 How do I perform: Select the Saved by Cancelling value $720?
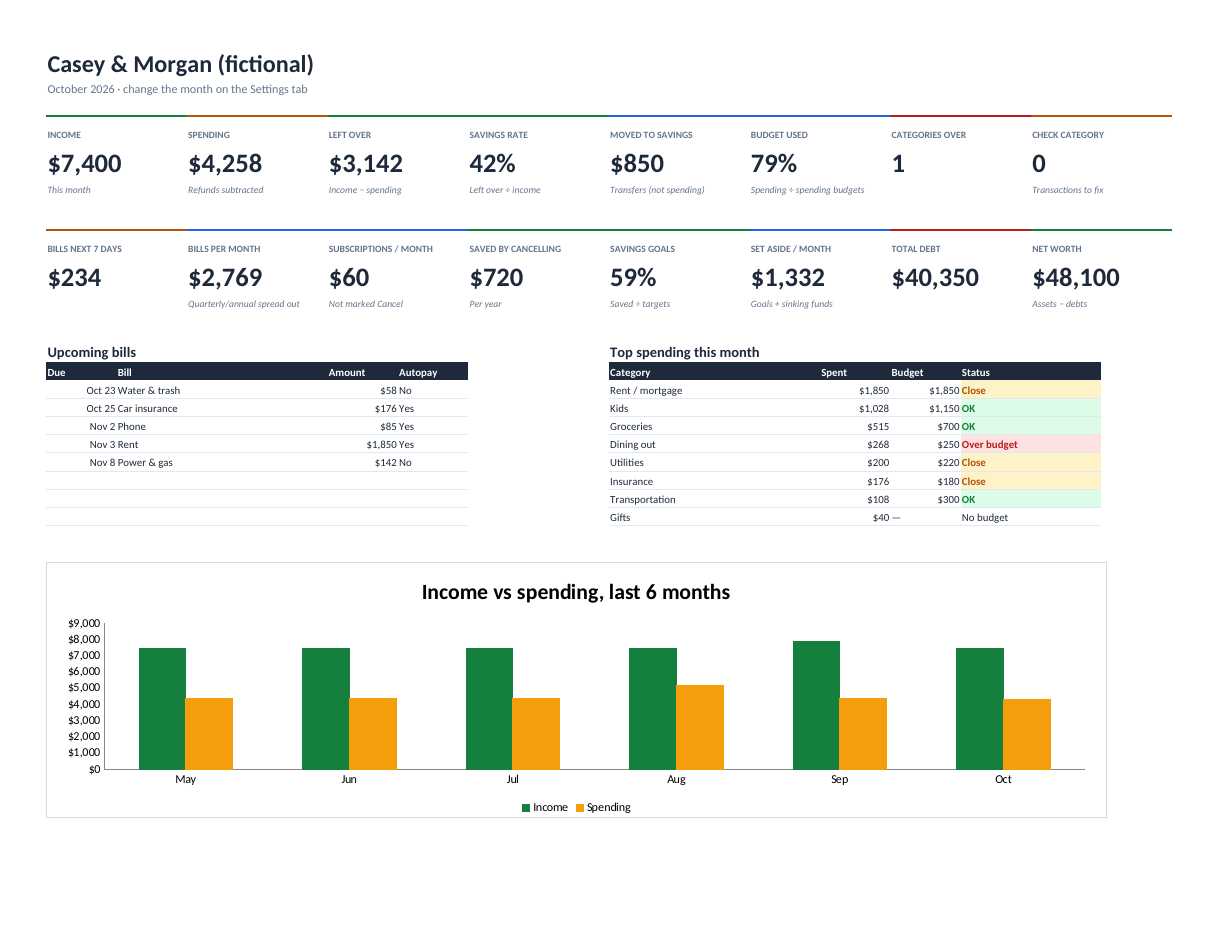click(496, 278)
